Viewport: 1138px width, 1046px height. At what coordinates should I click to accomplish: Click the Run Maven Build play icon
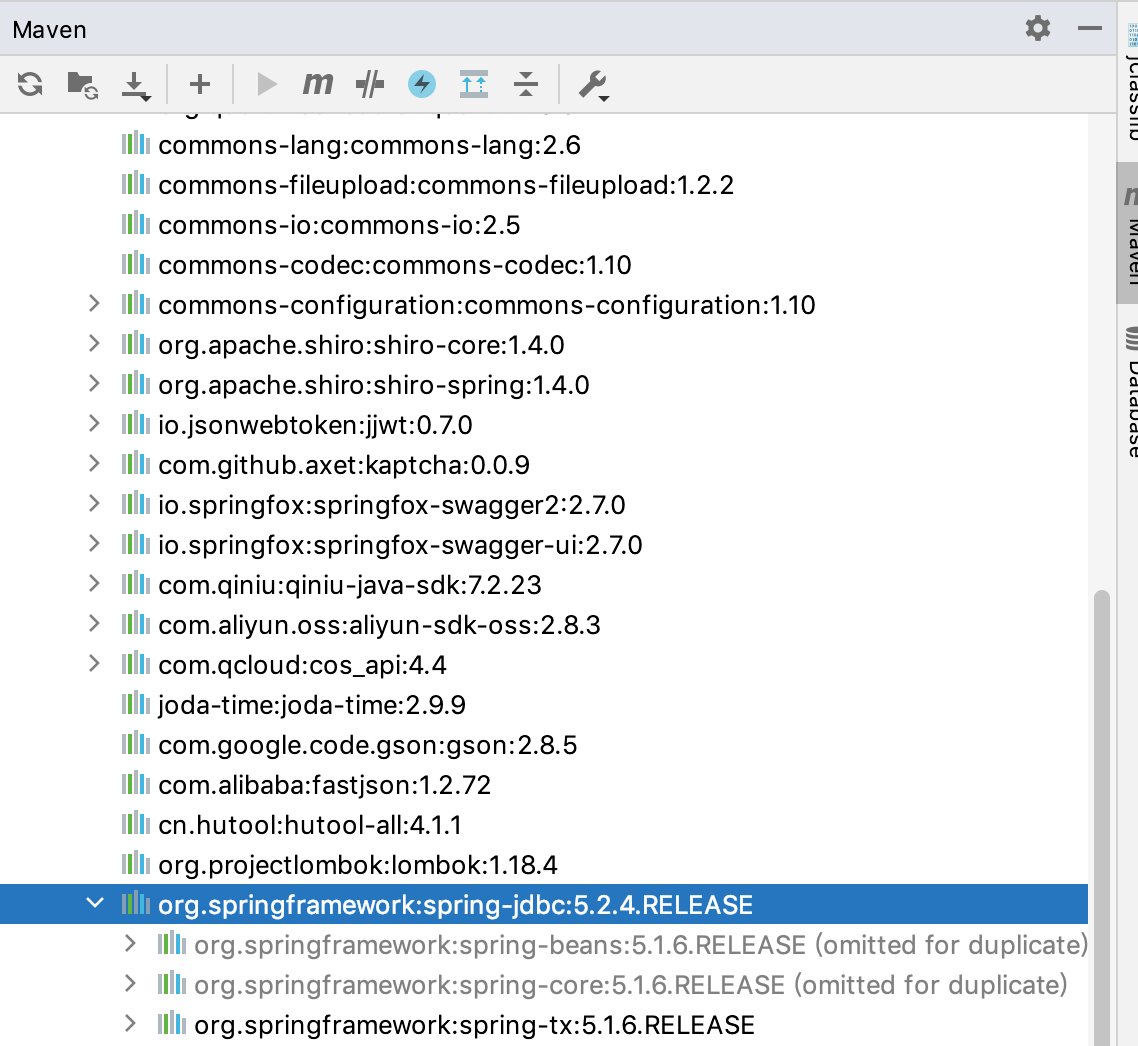266,84
